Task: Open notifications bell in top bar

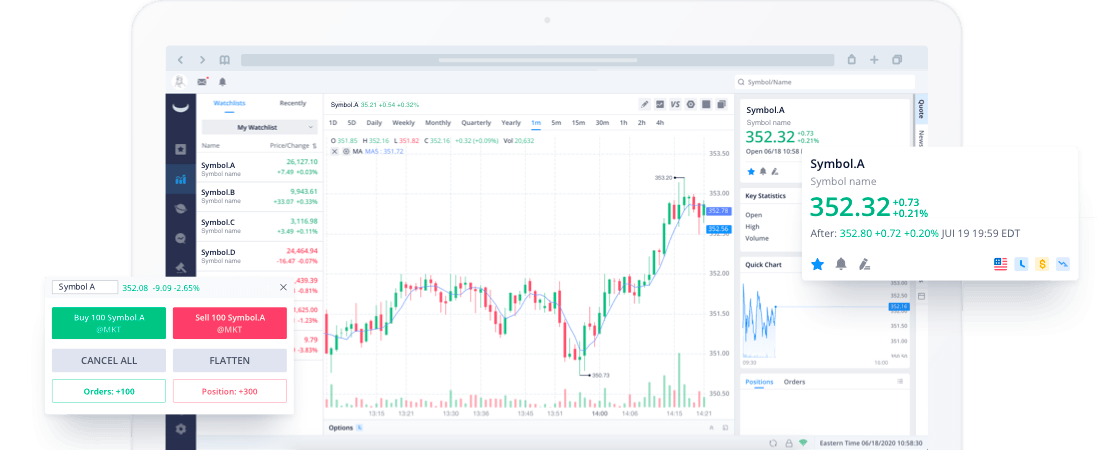Action: pos(223,82)
